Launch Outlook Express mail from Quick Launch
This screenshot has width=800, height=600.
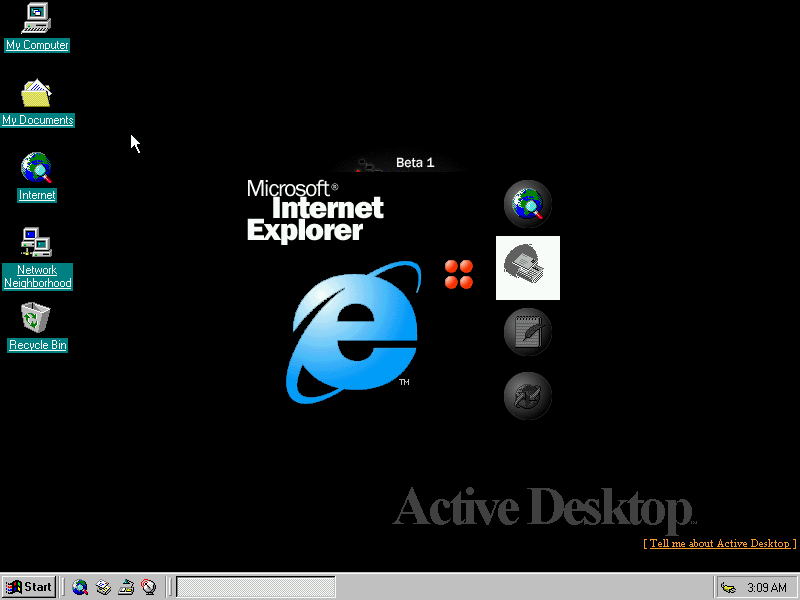(103, 587)
